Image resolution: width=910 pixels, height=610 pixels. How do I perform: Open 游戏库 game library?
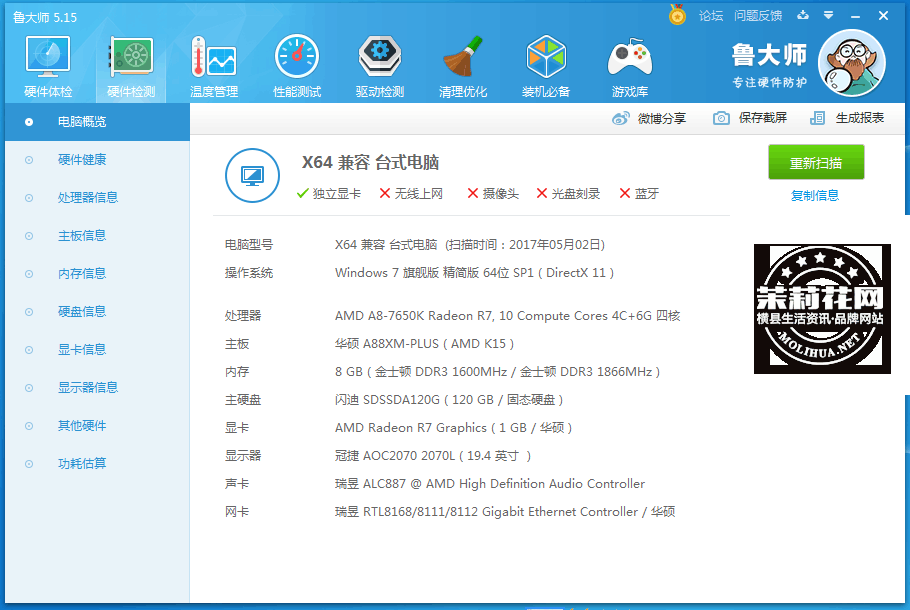[x=630, y=67]
